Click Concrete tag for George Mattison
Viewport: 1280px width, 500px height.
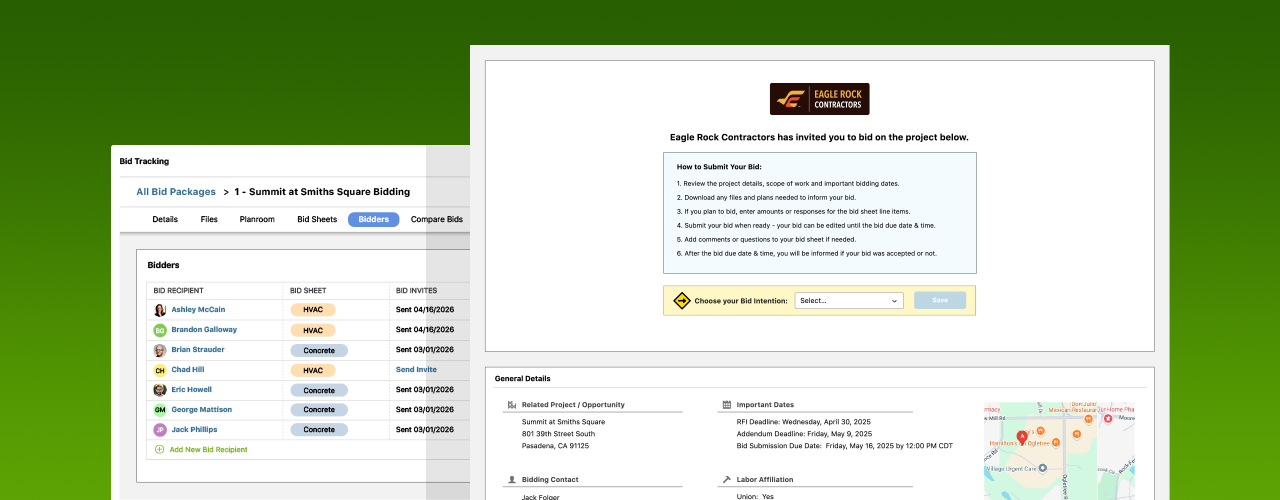319,410
